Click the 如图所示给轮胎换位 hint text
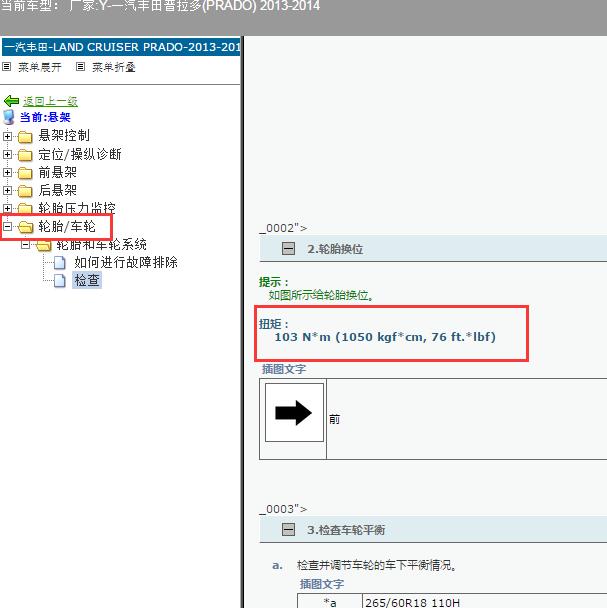Image resolution: width=607 pixels, height=608 pixels. pos(321,295)
